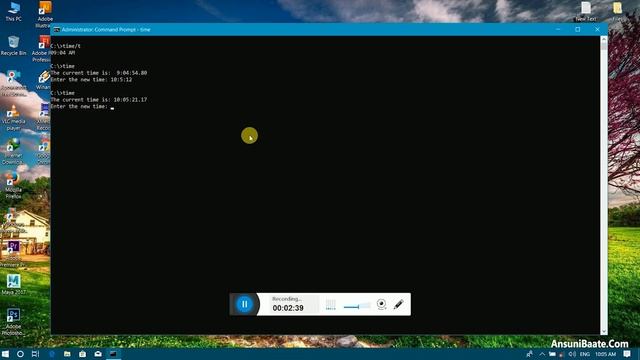This screenshot has width=640, height=360.
Task: Select the pencil annotation tool in recorder
Action: pos(399,304)
